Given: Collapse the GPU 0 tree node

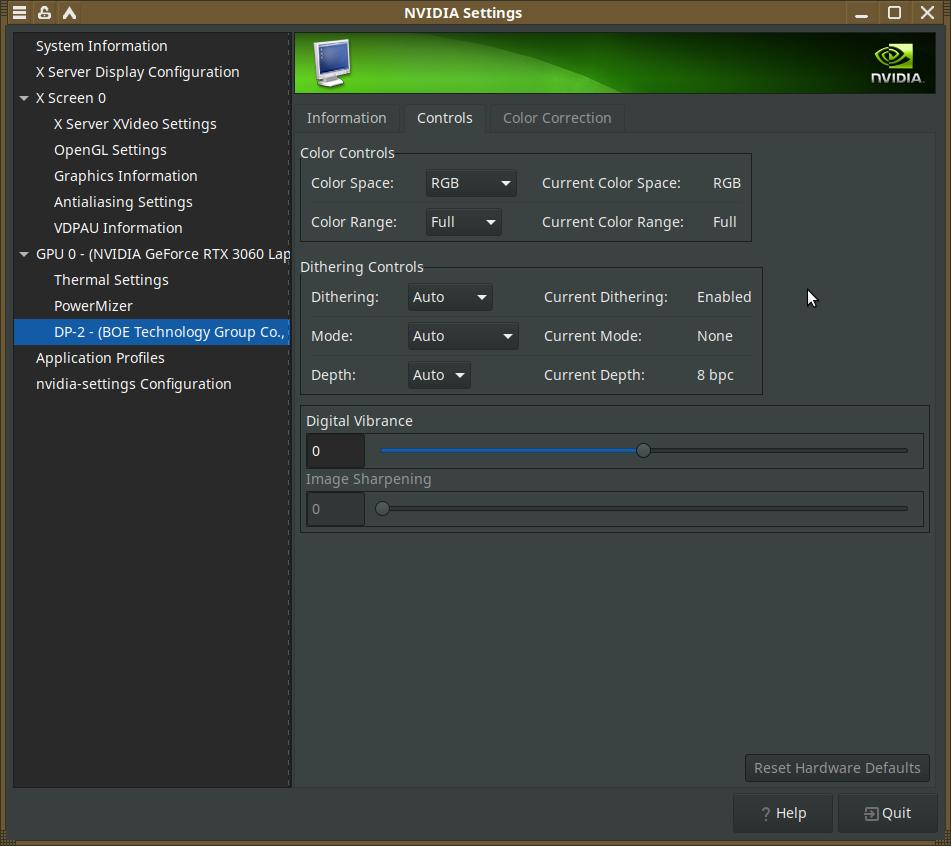Looking at the screenshot, I should [24, 254].
